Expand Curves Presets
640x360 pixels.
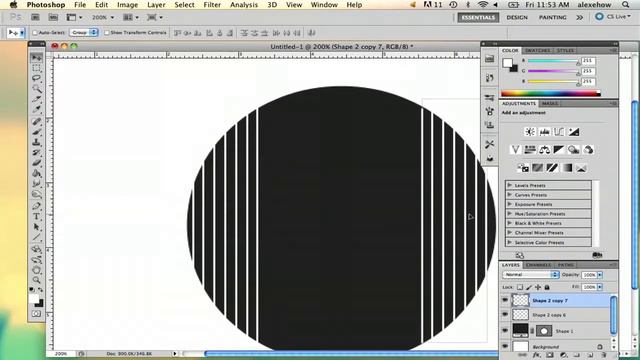pyautogui.click(x=510, y=195)
